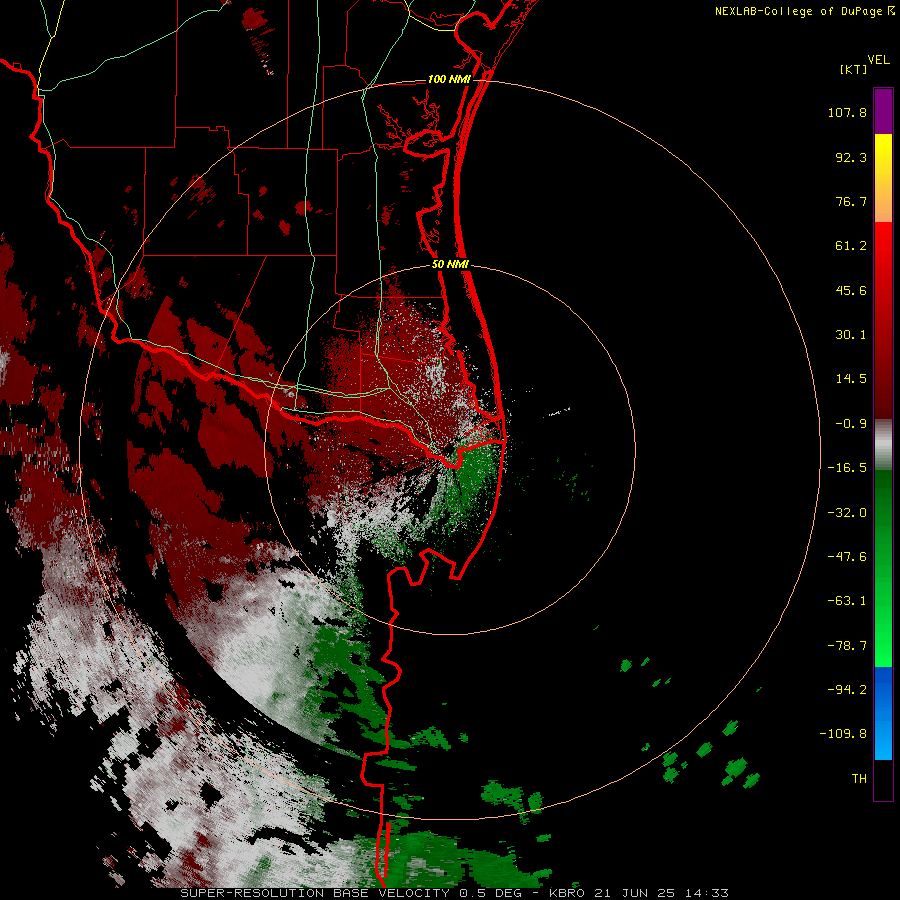Select the 30.1 scale value
This screenshot has height=900, width=900.
click(x=851, y=335)
